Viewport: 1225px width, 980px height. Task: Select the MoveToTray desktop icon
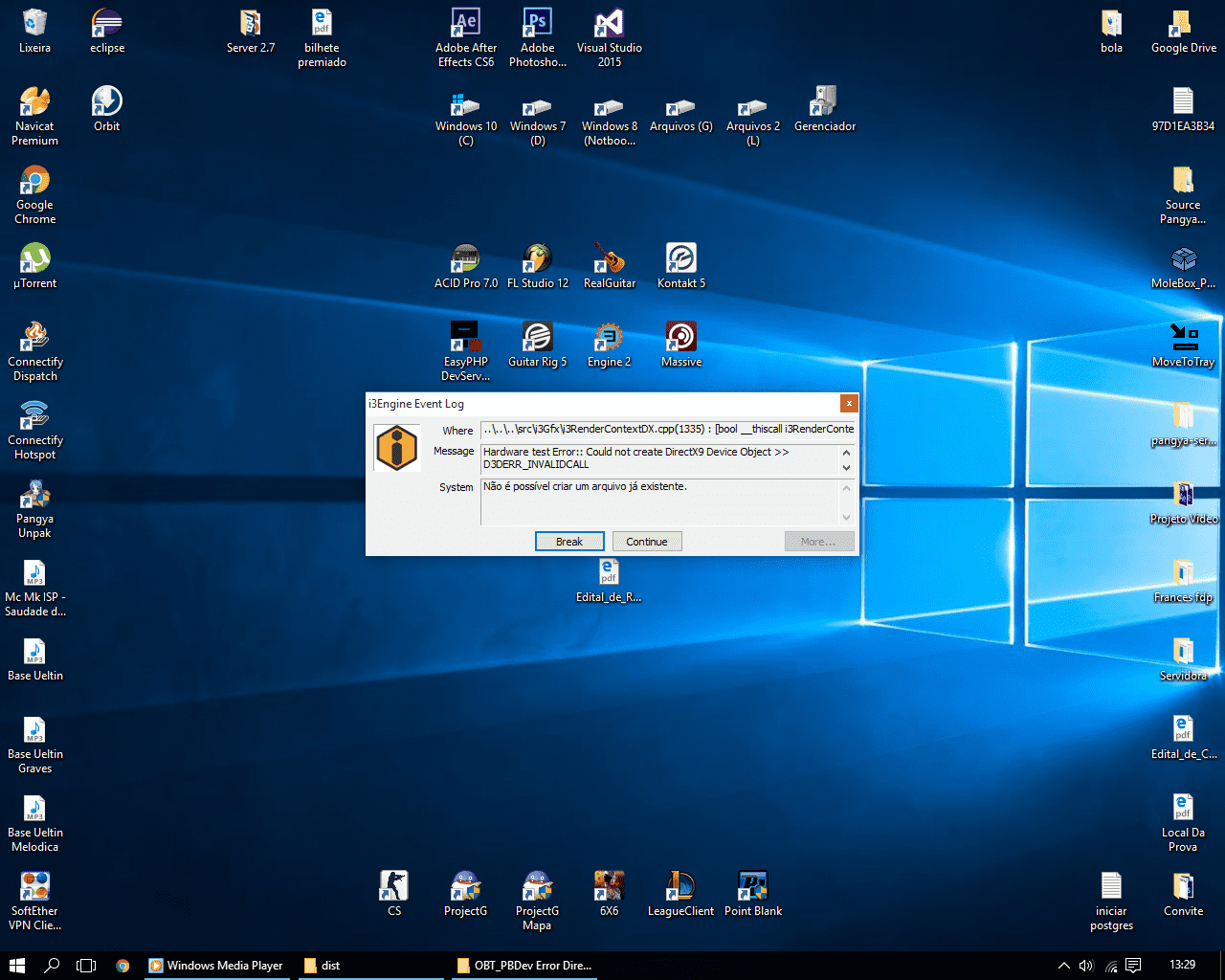point(1184,345)
